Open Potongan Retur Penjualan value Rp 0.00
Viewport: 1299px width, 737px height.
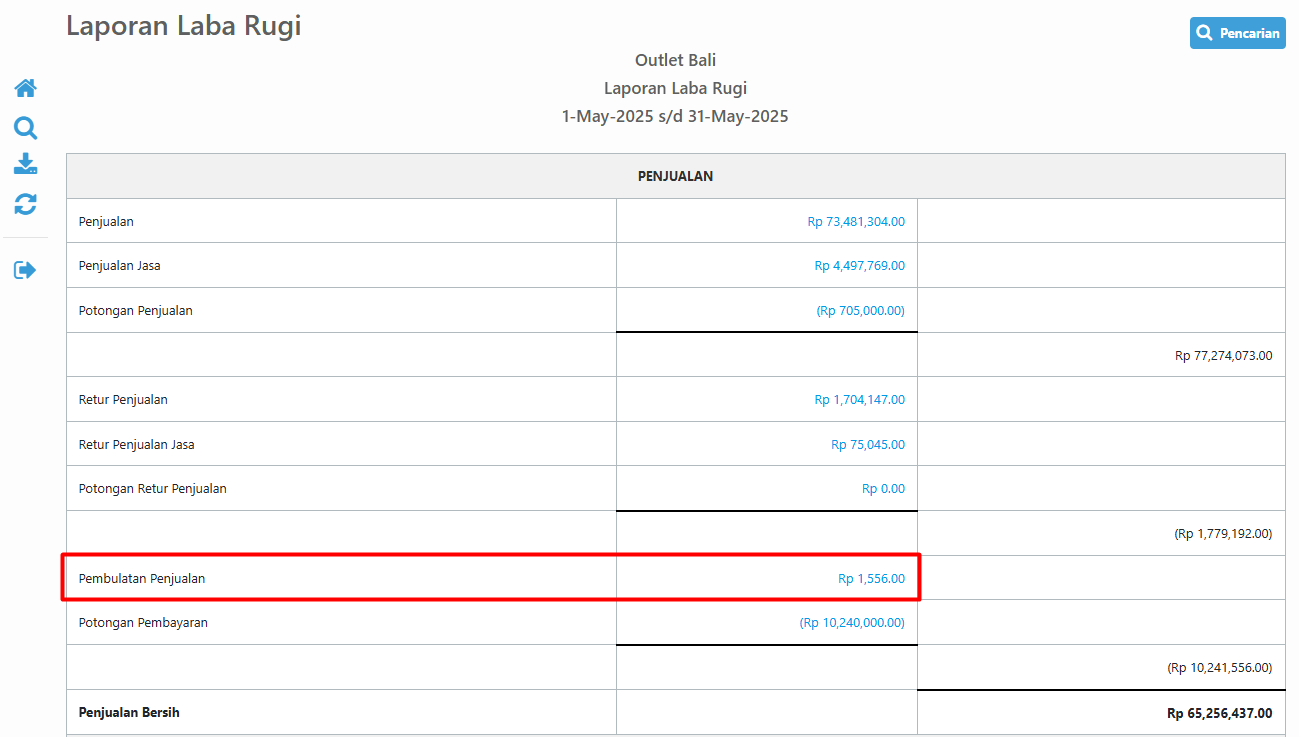click(x=883, y=489)
